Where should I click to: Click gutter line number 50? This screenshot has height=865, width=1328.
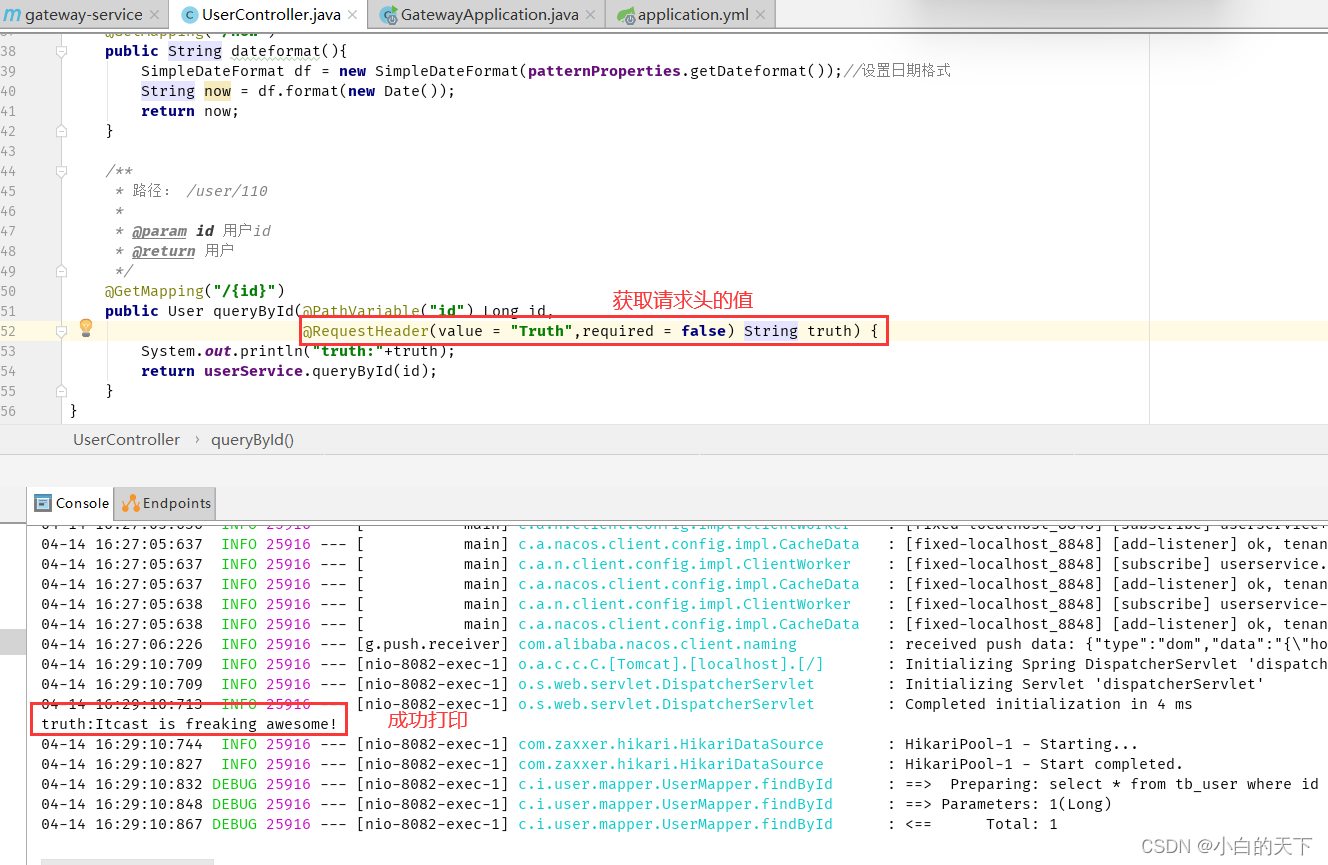[8, 291]
